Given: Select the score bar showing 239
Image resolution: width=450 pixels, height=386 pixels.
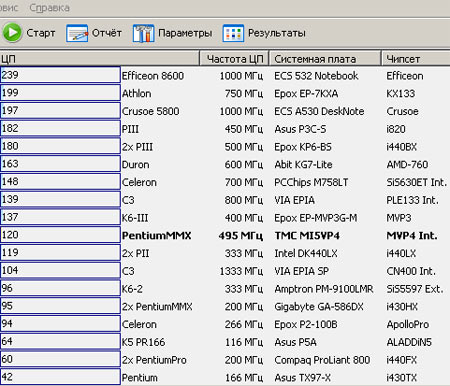Looking at the screenshot, I should 60,75.
